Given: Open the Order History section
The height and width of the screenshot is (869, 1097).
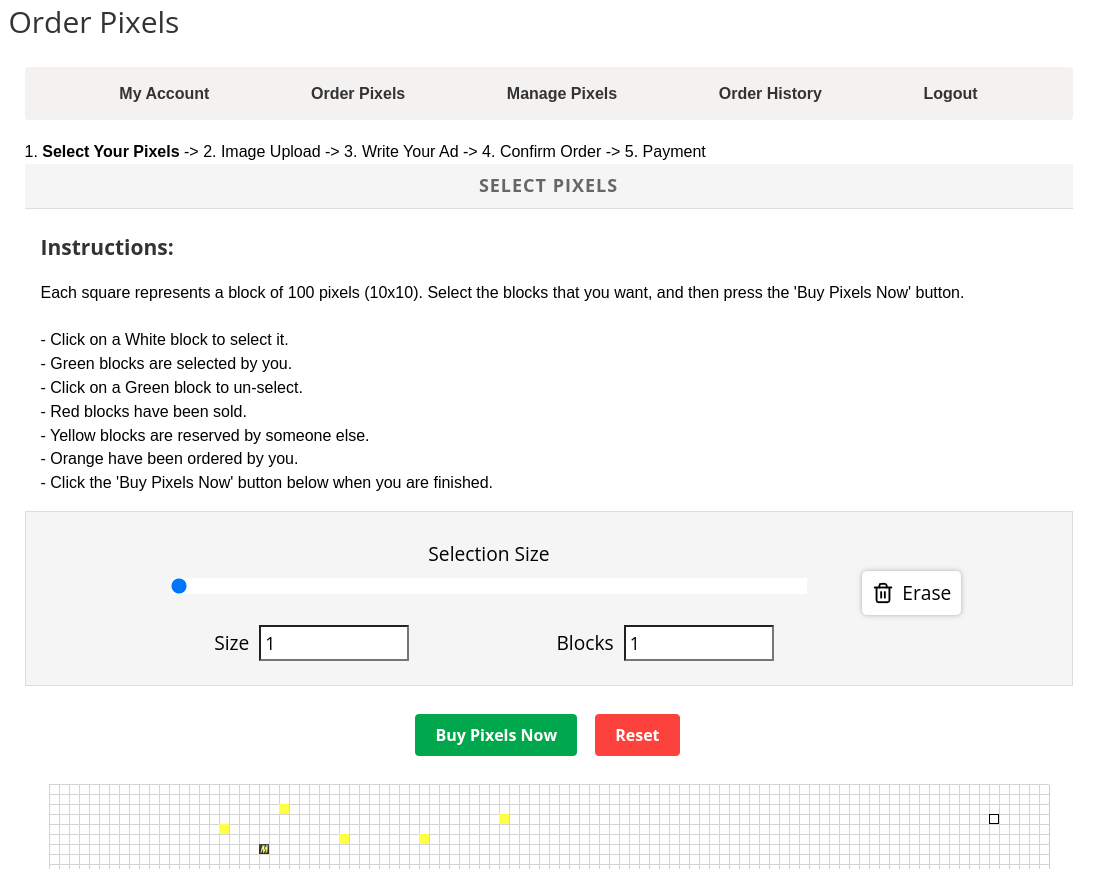Looking at the screenshot, I should coord(770,93).
